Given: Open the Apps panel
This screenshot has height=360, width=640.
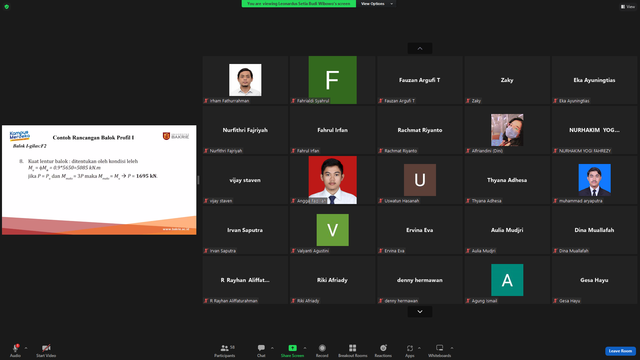Looking at the screenshot, I should point(410,350).
